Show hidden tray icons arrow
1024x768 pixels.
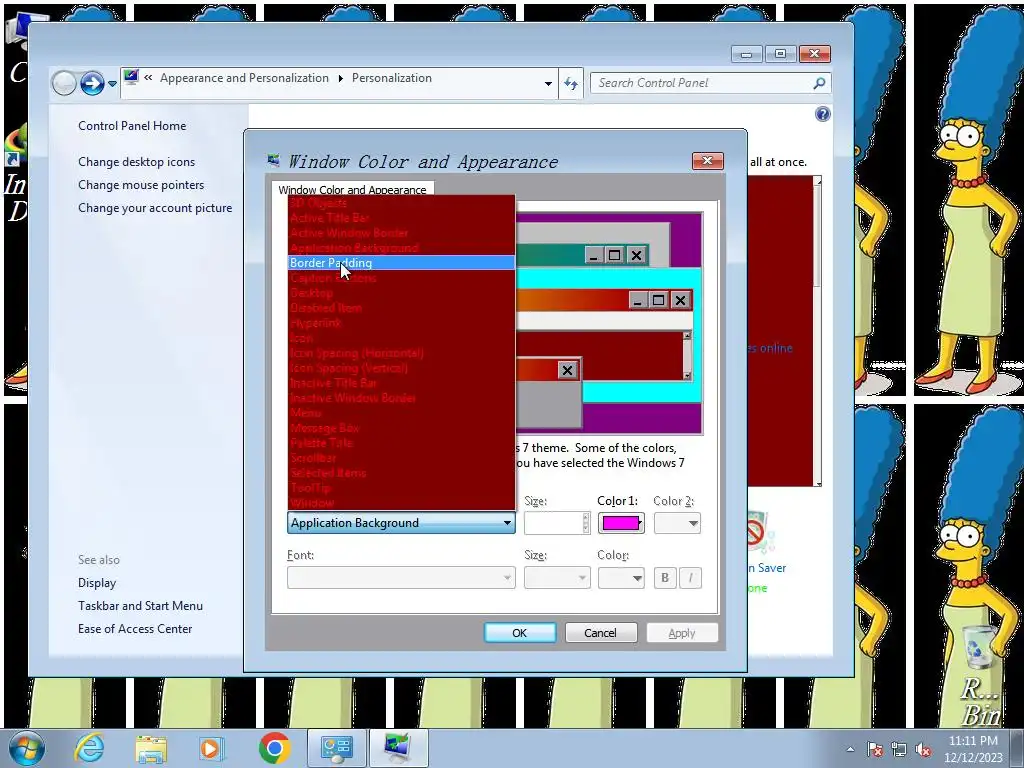click(850, 749)
